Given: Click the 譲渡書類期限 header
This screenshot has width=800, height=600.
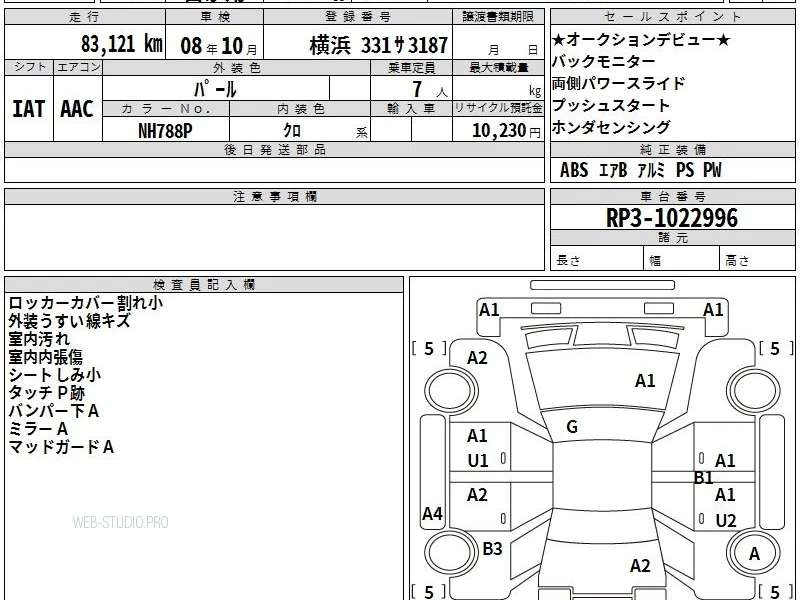Looking at the screenshot, I should [x=498, y=17].
